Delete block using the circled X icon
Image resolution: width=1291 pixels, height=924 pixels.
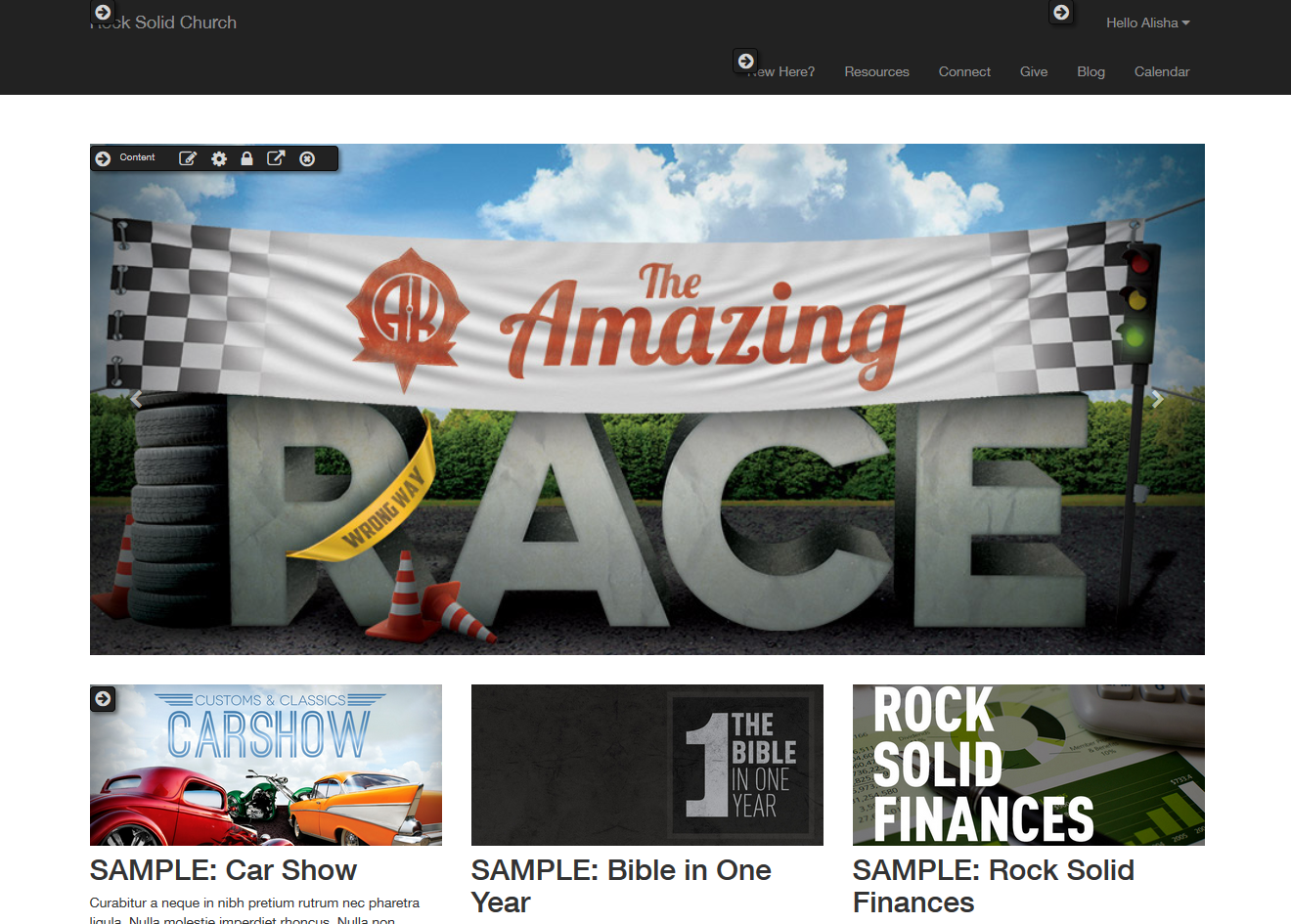[307, 158]
